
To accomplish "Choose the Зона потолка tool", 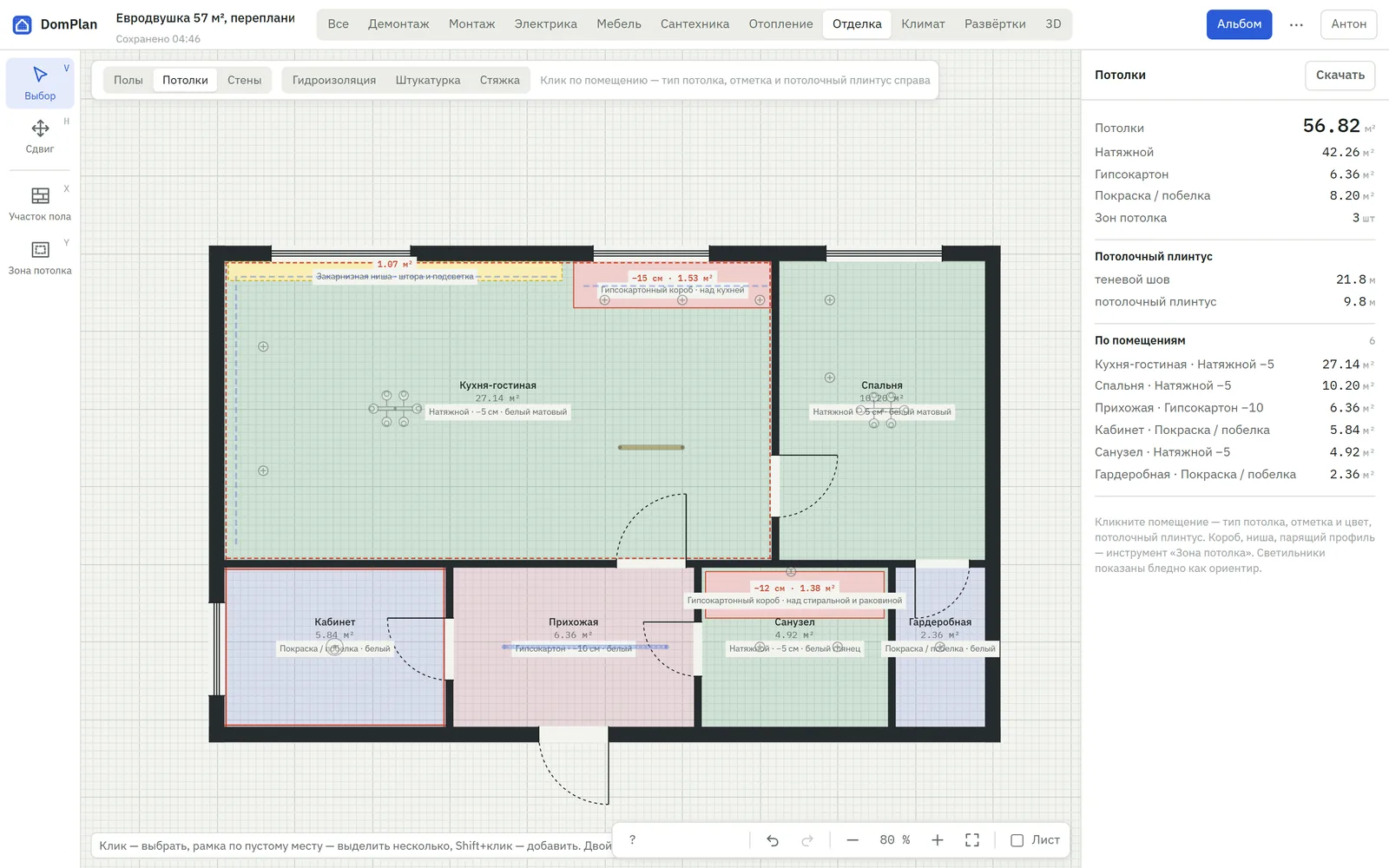I will [40, 258].
